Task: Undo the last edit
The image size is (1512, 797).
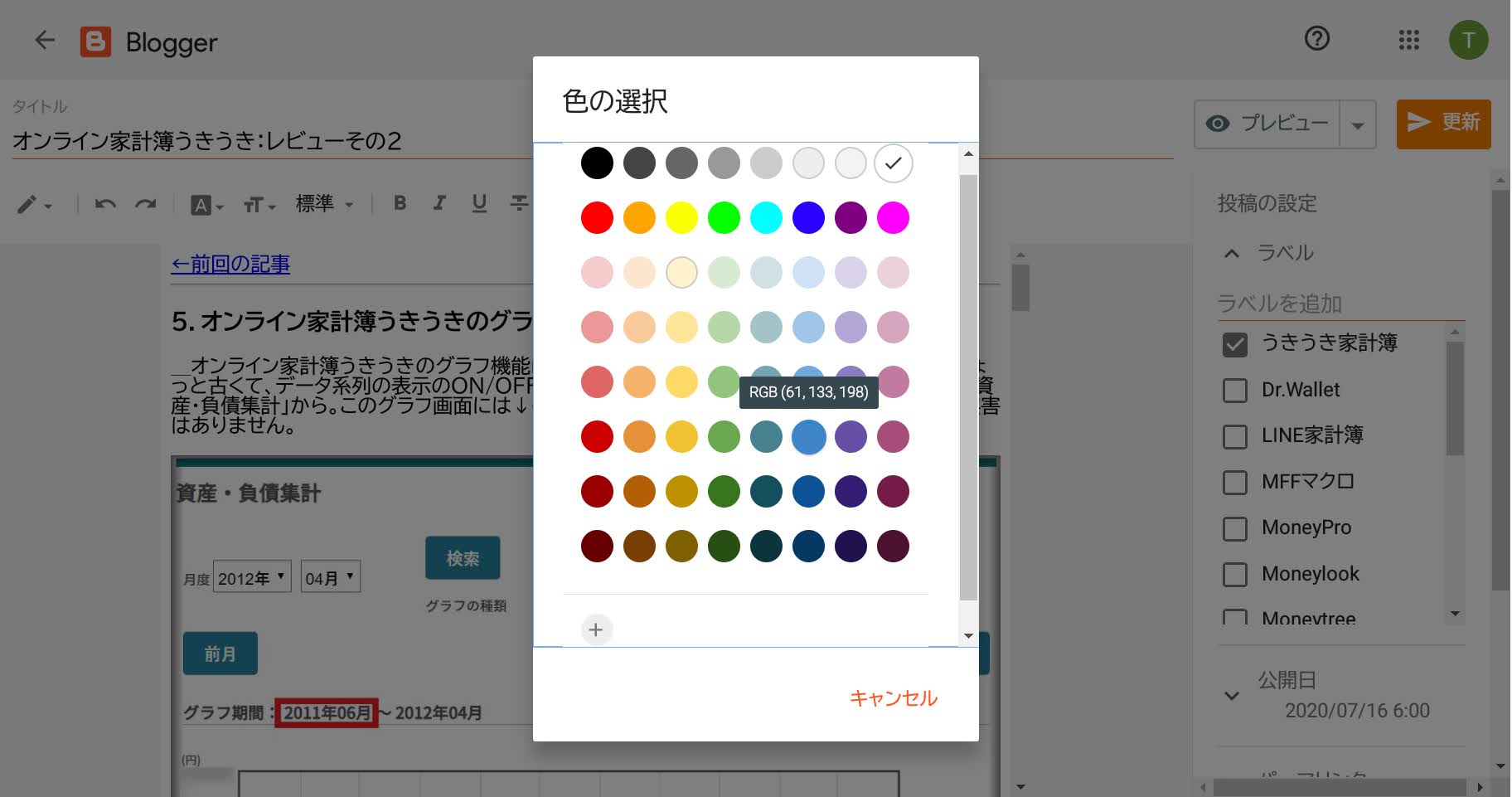Action: click(105, 204)
